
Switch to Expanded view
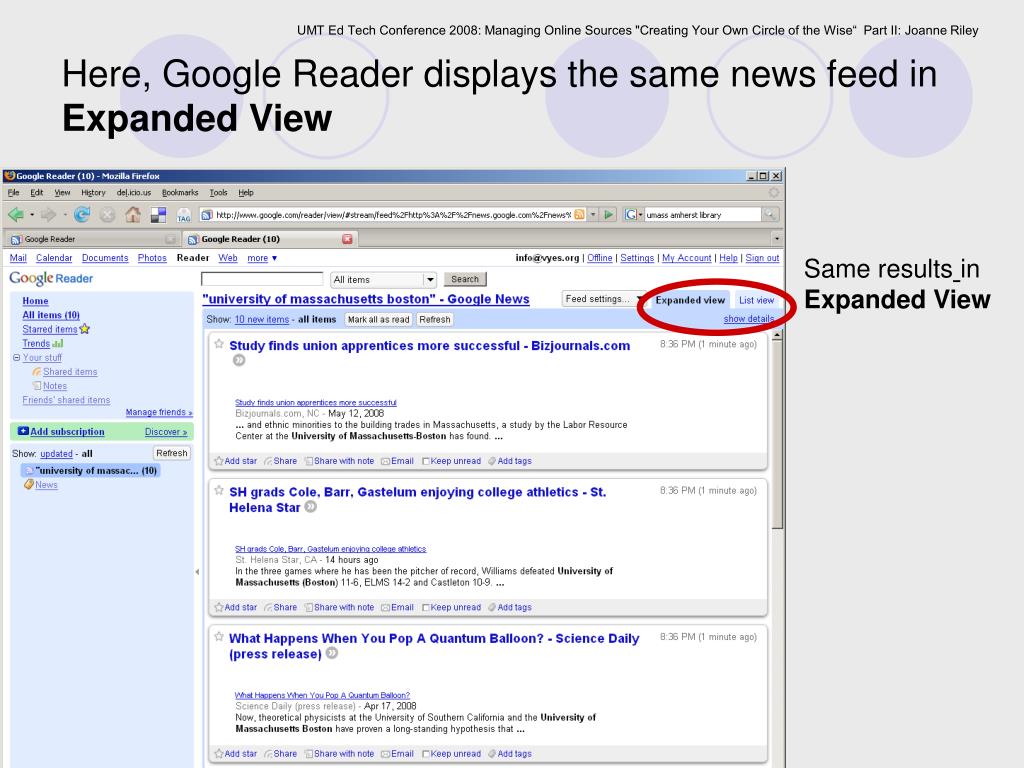pyautogui.click(x=690, y=300)
